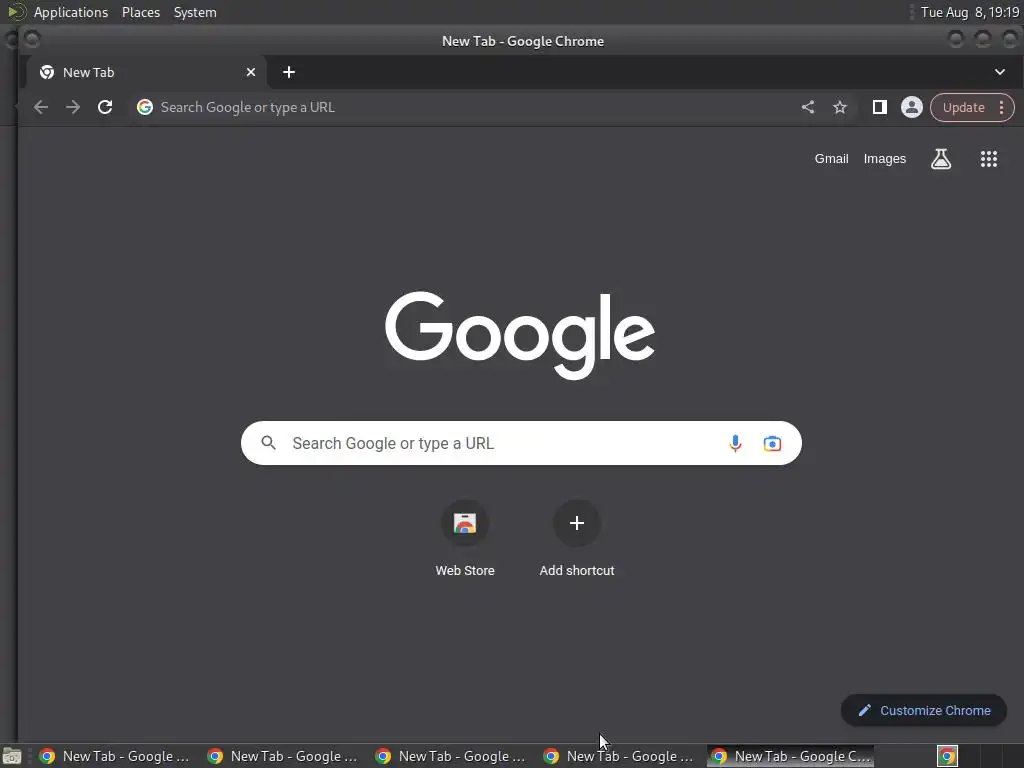Open Search Labs flask icon
Viewport: 1024px width, 768px height.
coord(940,159)
